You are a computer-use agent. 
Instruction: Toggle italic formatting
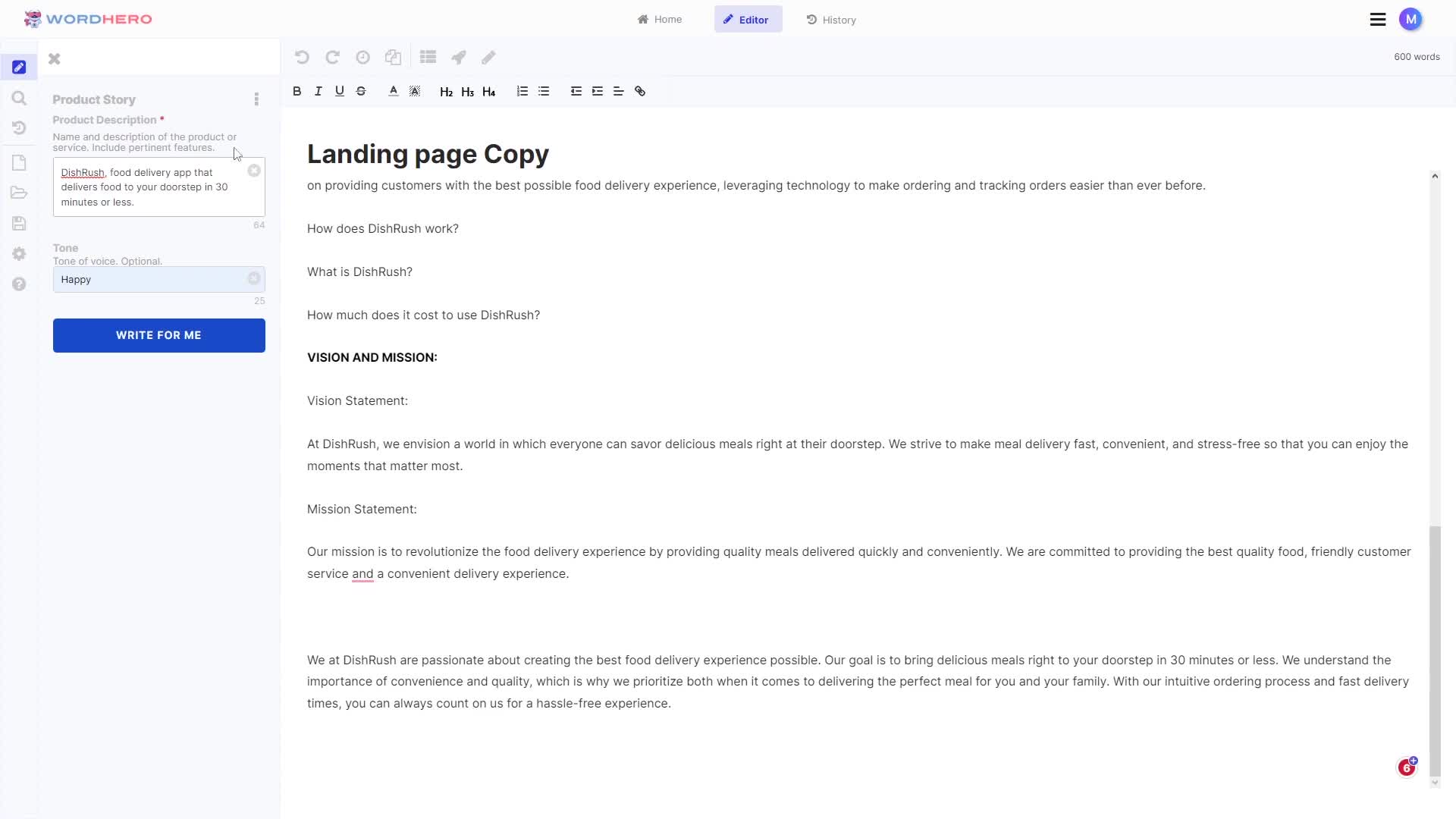point(318,91)
